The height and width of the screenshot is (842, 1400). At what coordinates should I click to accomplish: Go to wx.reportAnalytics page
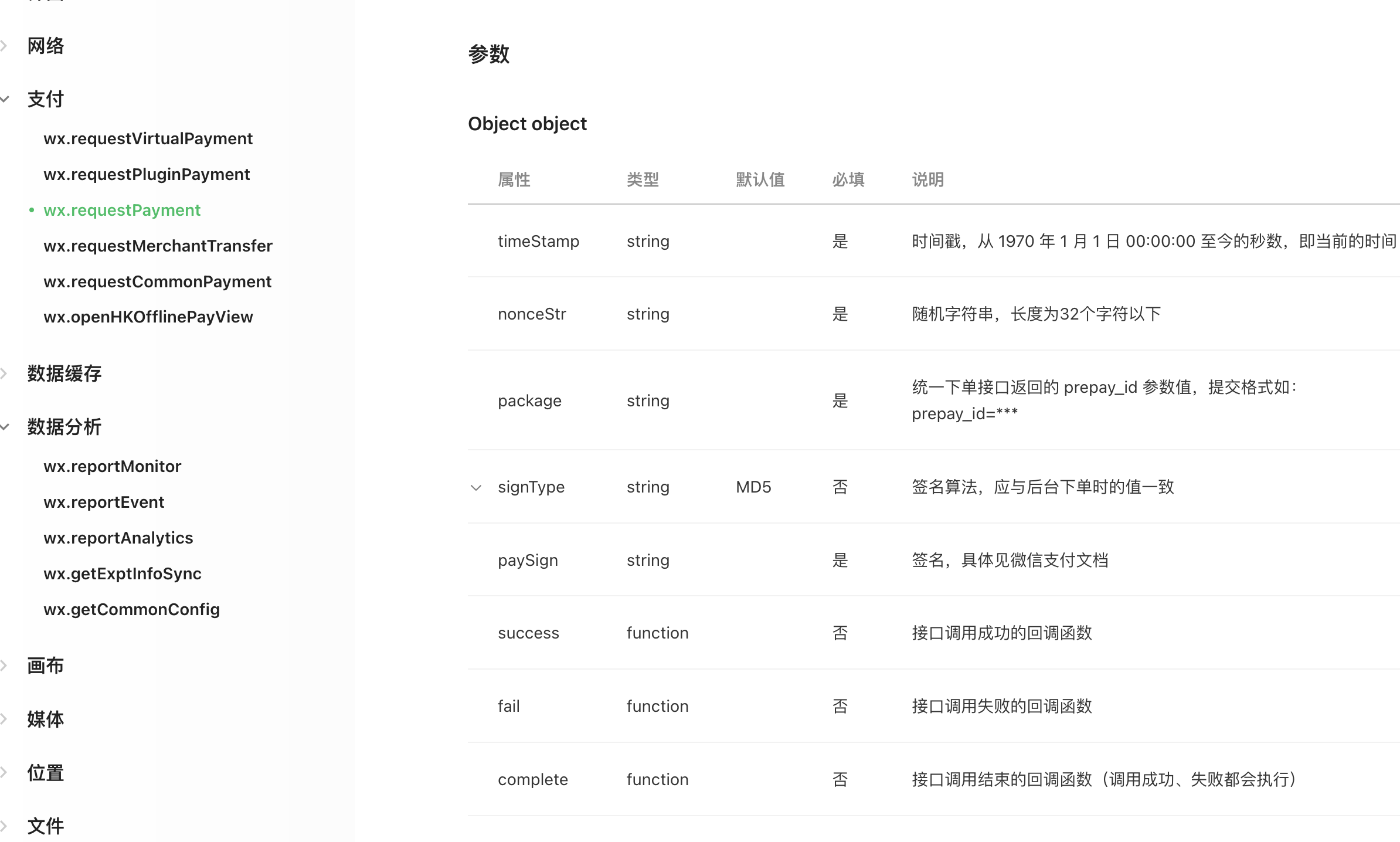118,538
